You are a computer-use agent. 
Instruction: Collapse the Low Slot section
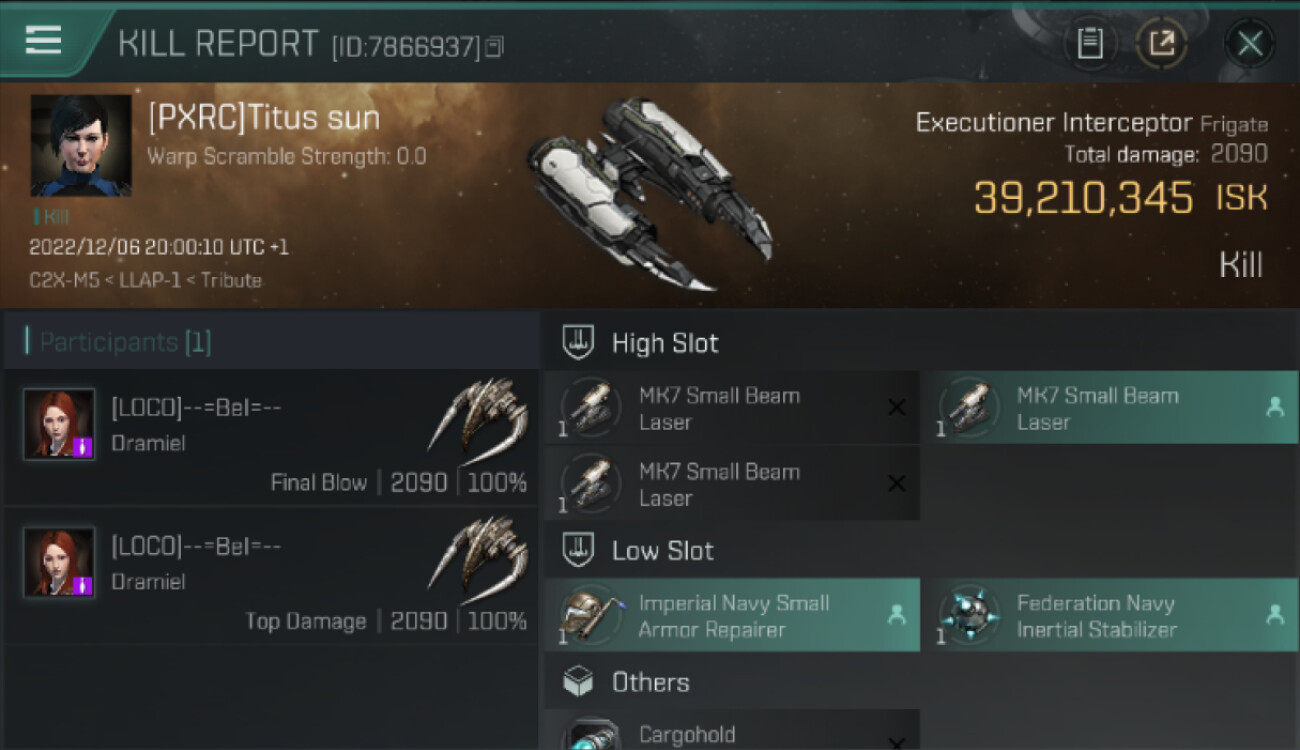click(662, 551)
